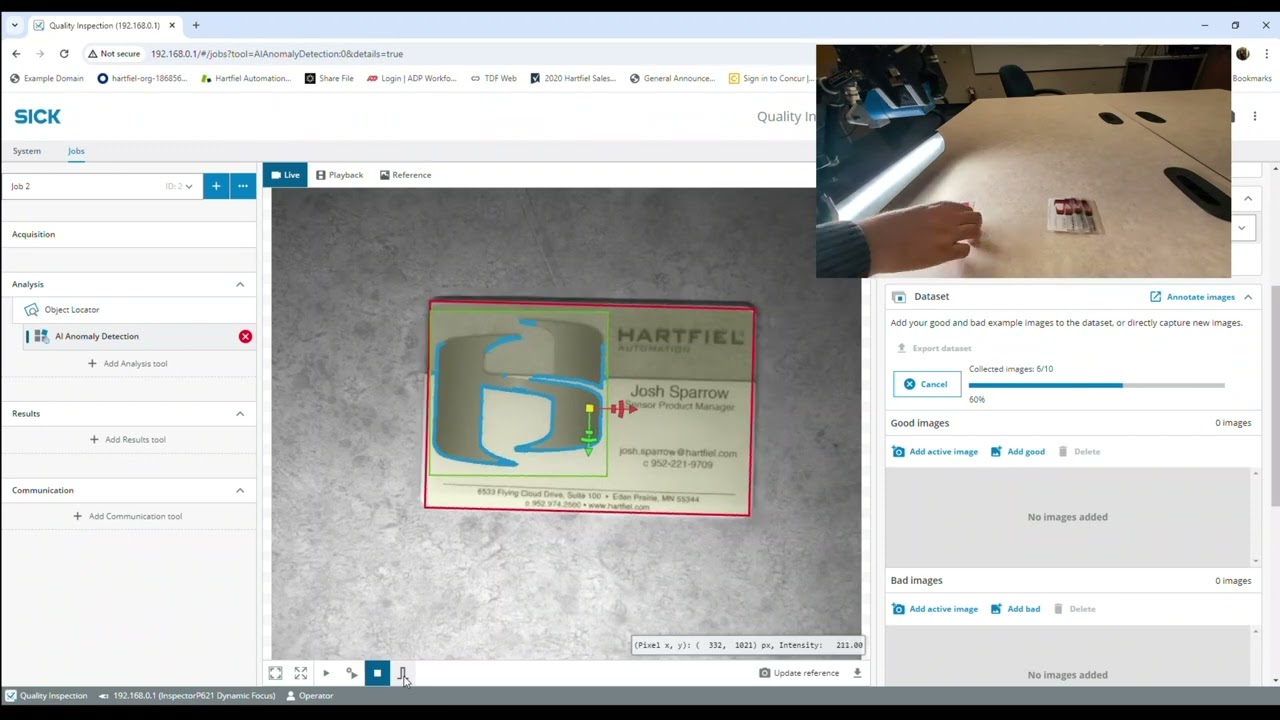Remove AI Anomaly Detection via red X

coord(245,336)
